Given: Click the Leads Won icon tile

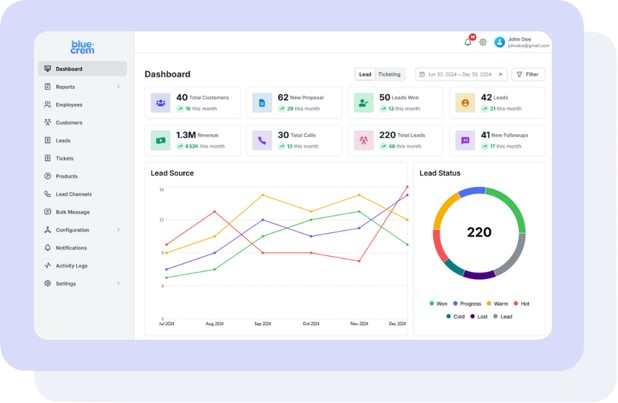Looking at the screenshot, I should coord(363,102).
